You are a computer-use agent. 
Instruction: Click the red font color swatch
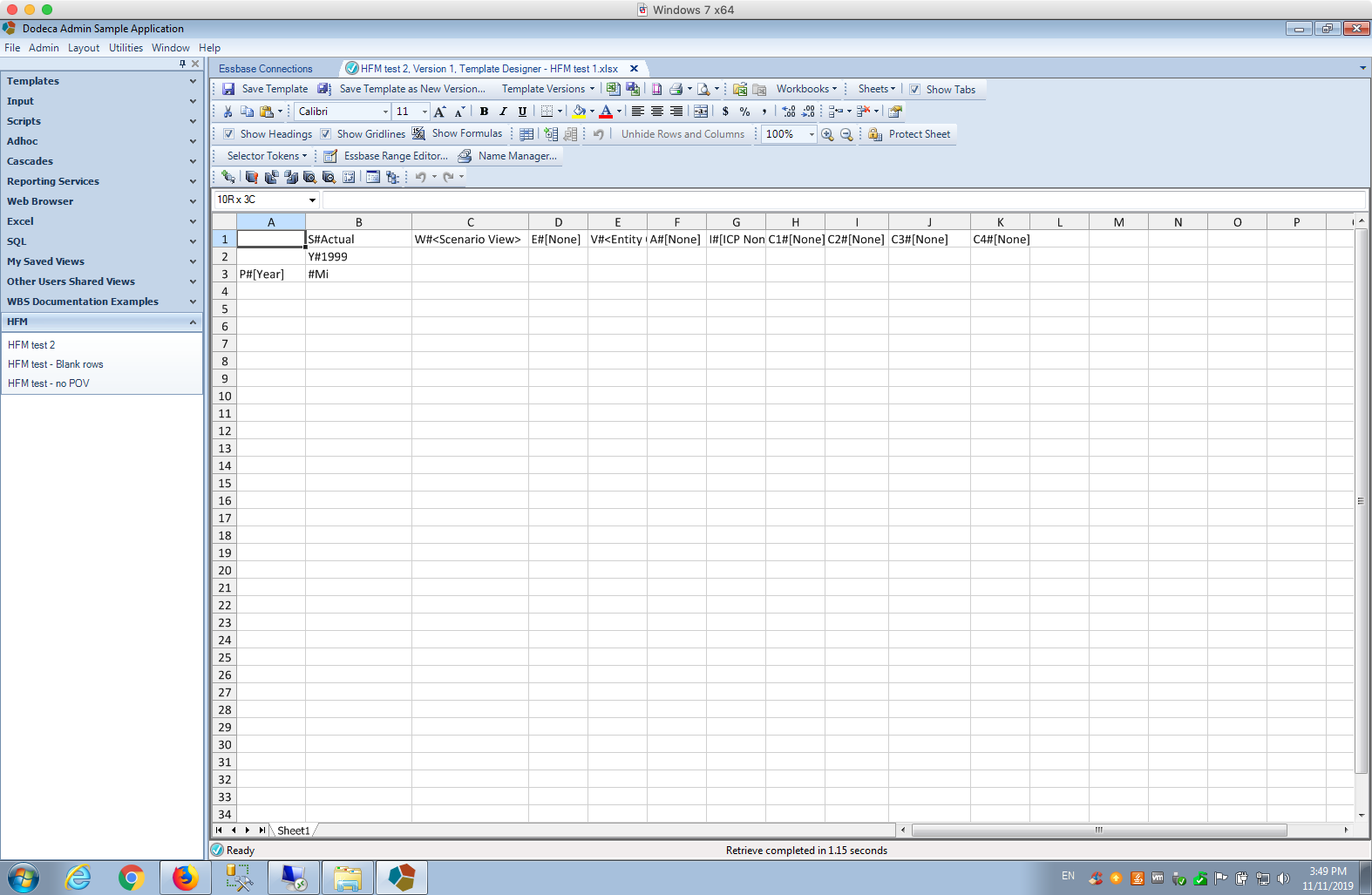click(x=606, y=112)
